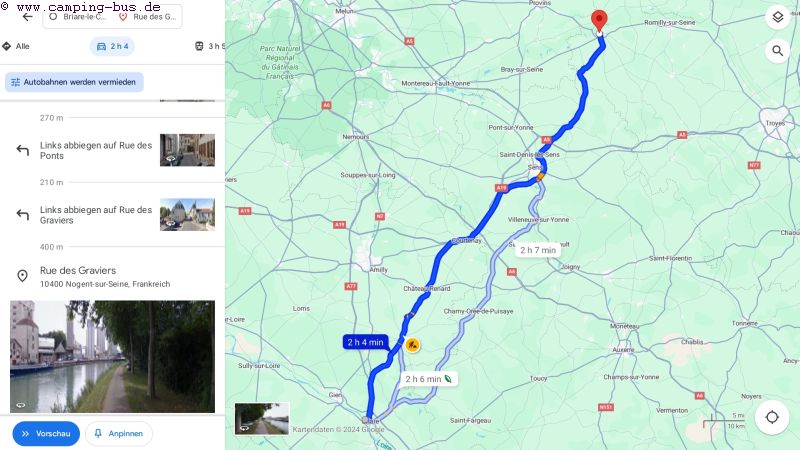800x450 pixels.
Task: Select the transit travel mode icon
Action: click(199, 46)
